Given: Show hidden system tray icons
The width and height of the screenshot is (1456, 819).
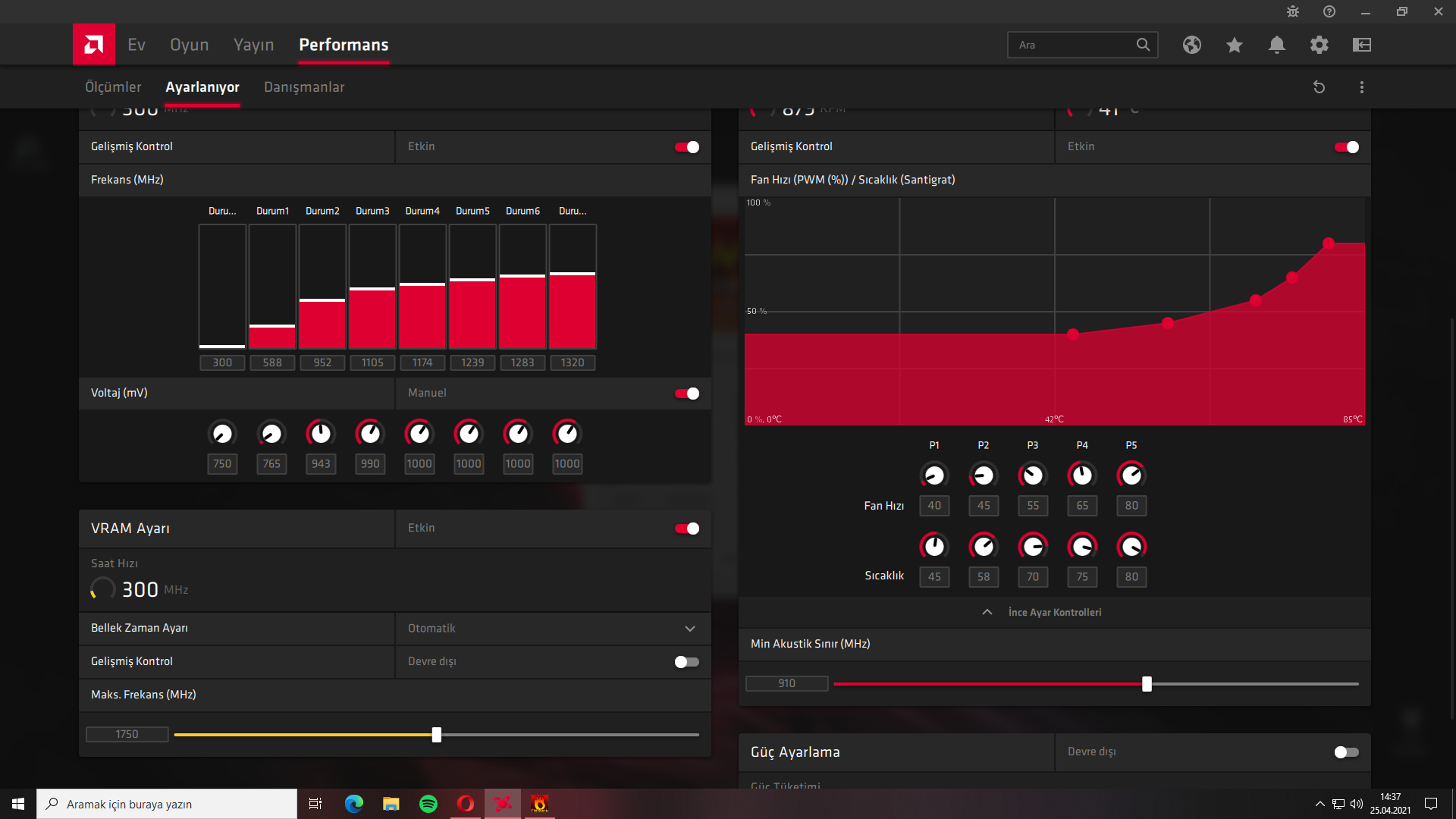Looking at the screenshot, I should (x=1319, y=804).
